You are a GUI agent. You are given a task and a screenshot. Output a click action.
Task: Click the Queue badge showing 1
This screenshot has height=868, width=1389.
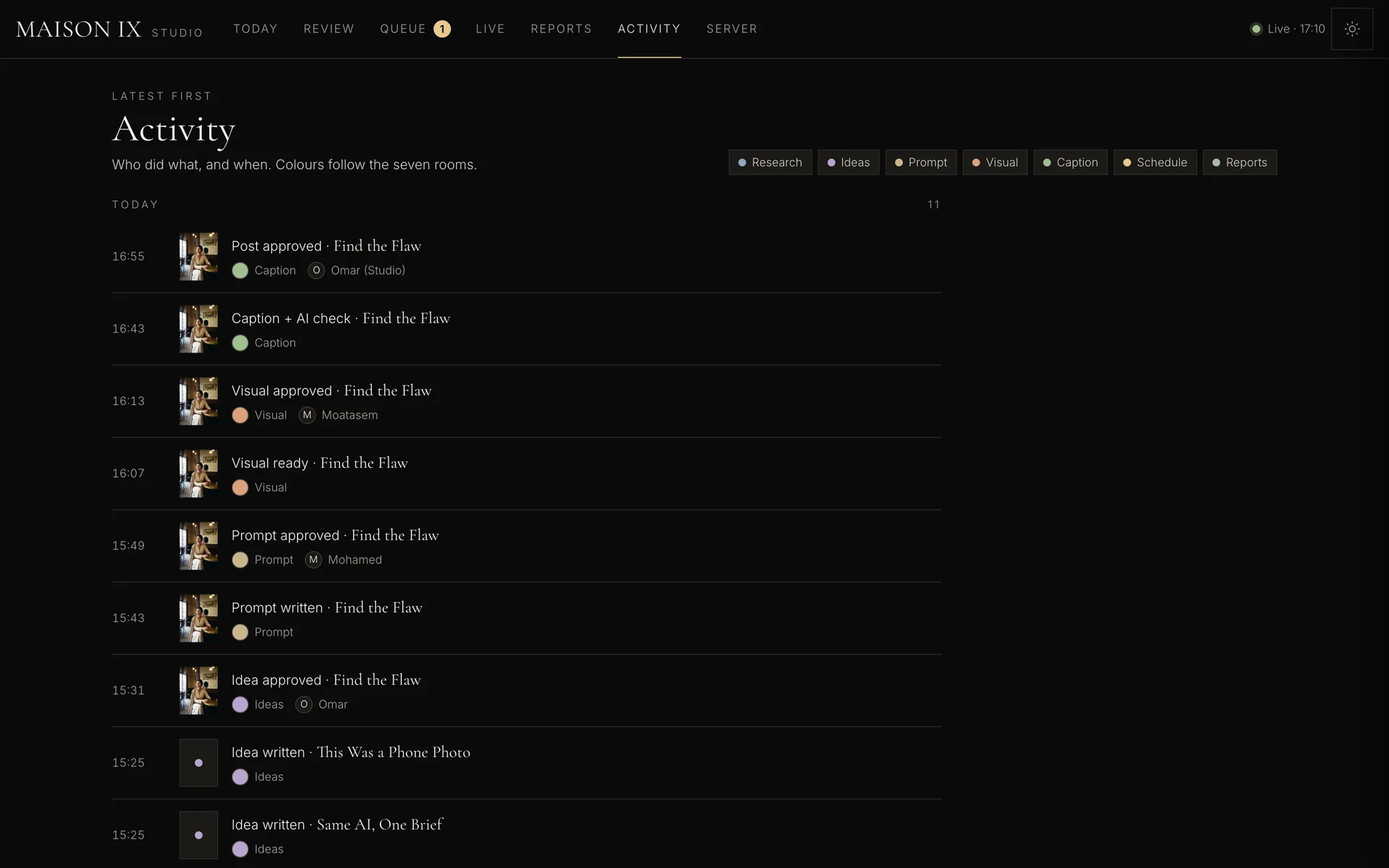pos(442,29)
